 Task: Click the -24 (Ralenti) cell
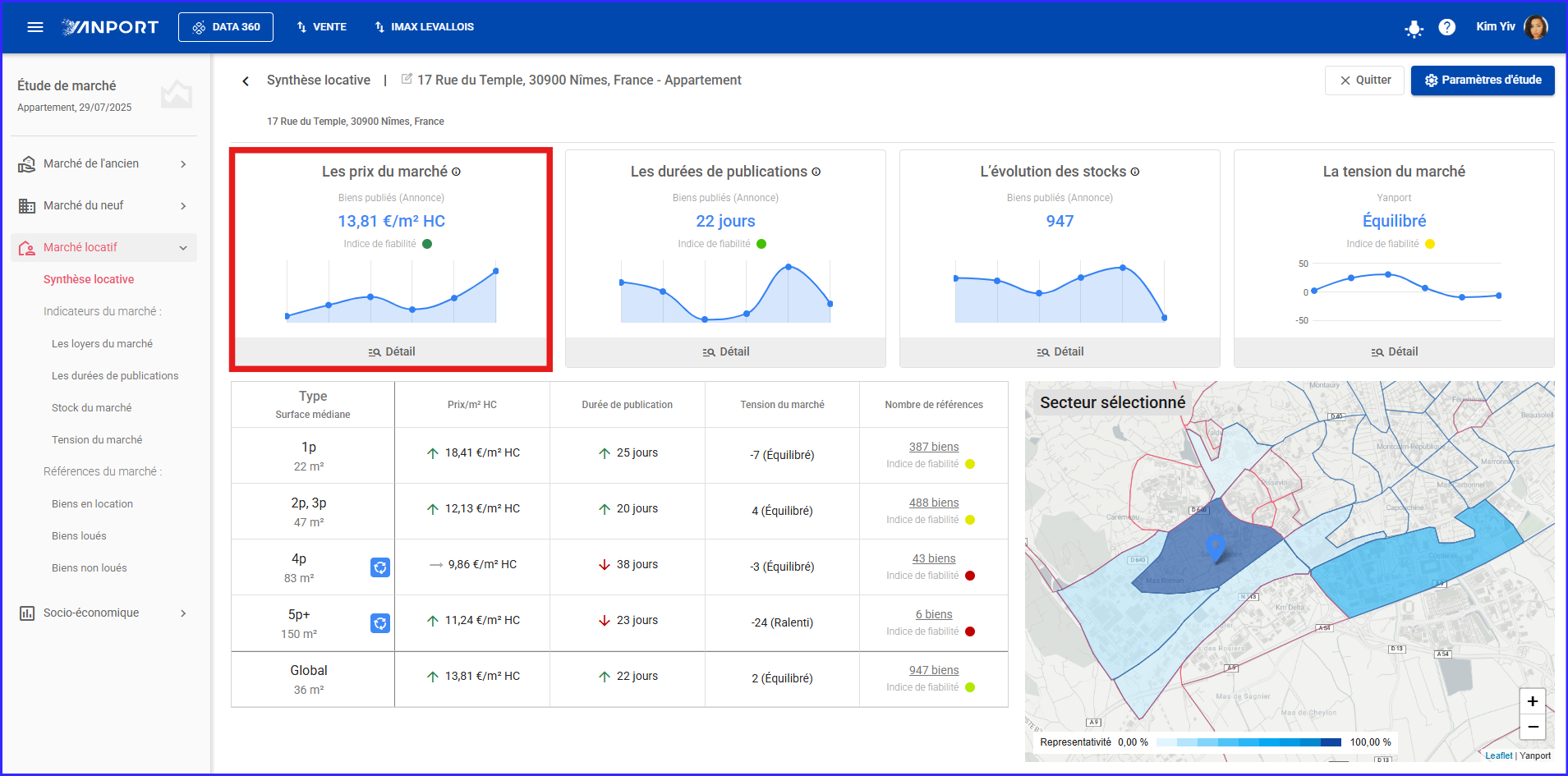(x=782, y=623)
